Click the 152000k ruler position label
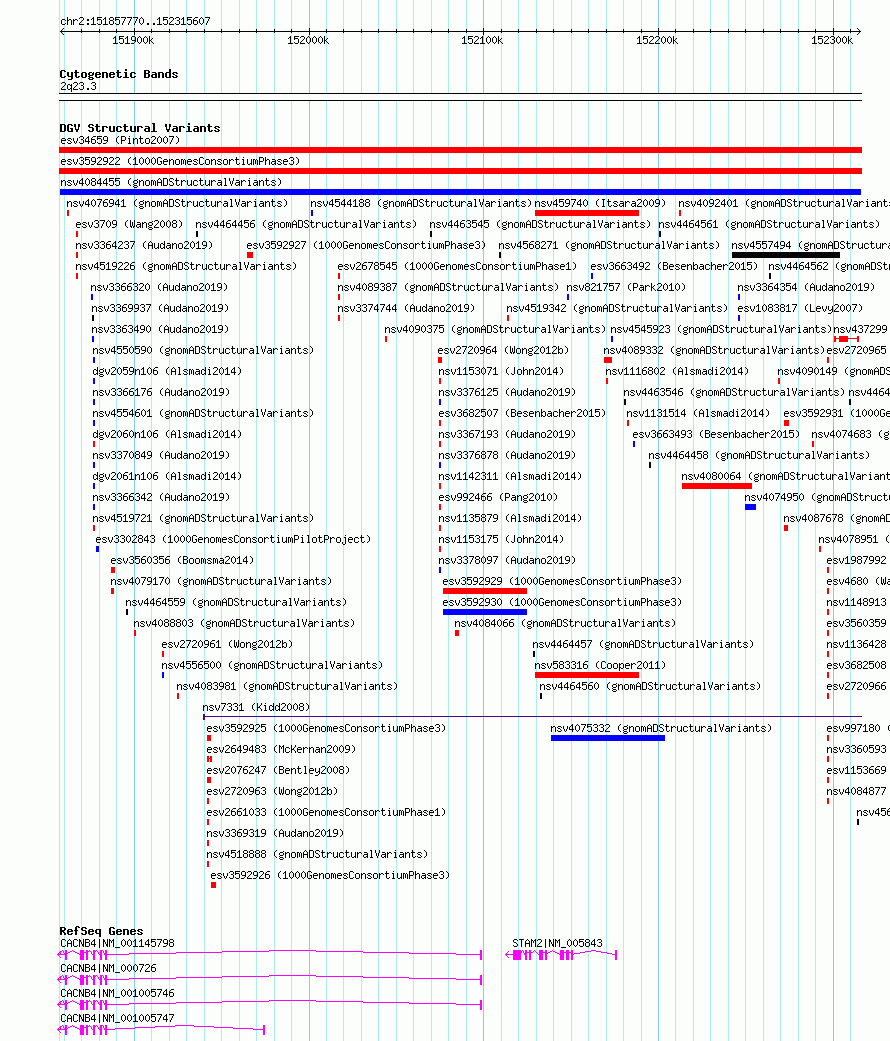The width and height of the screenshot is (890, 1041). click(x=307, y=40)
